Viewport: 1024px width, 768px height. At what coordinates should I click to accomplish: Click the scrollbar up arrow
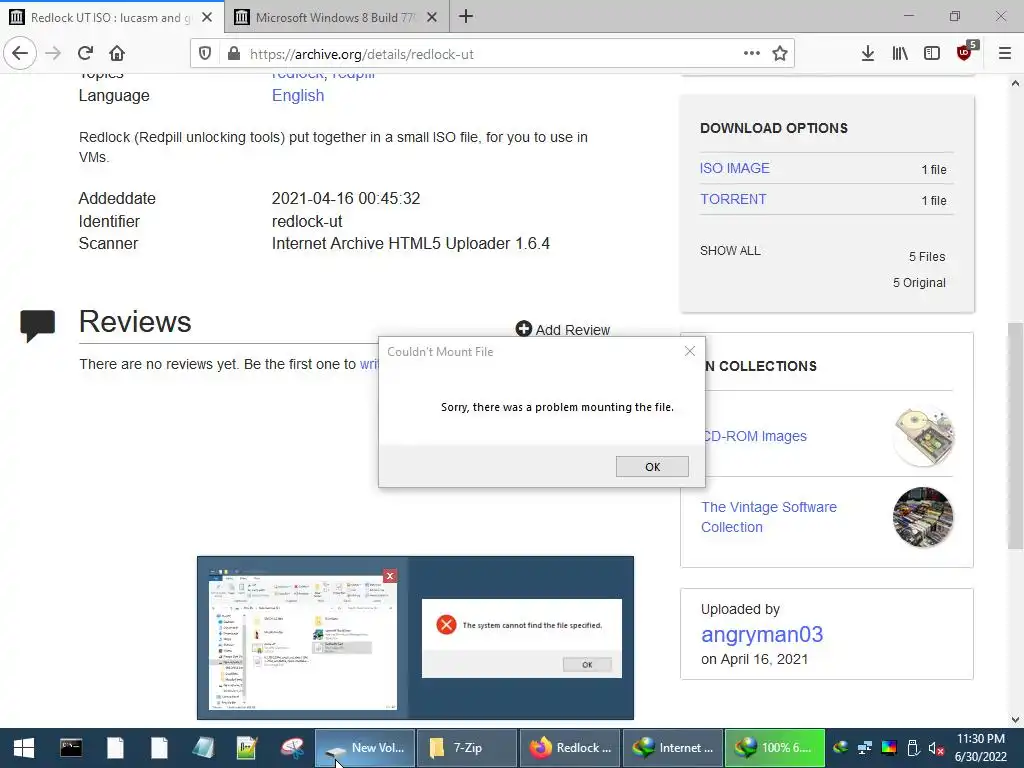tap(1015, 84)
